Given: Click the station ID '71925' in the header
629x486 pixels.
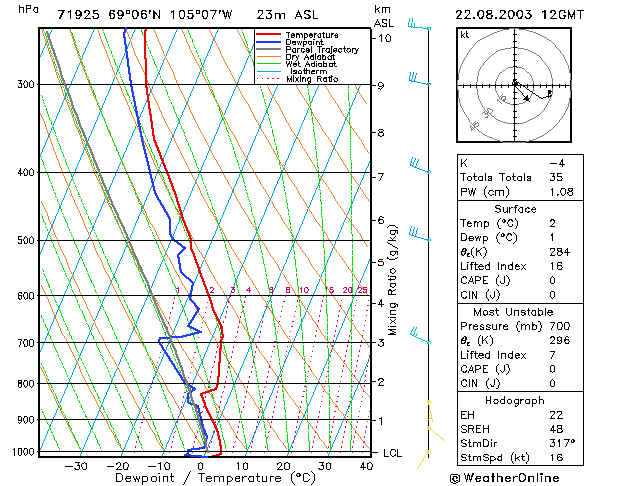Looking at the screenshot, I should pyautogui.click(x=79, y=15).
